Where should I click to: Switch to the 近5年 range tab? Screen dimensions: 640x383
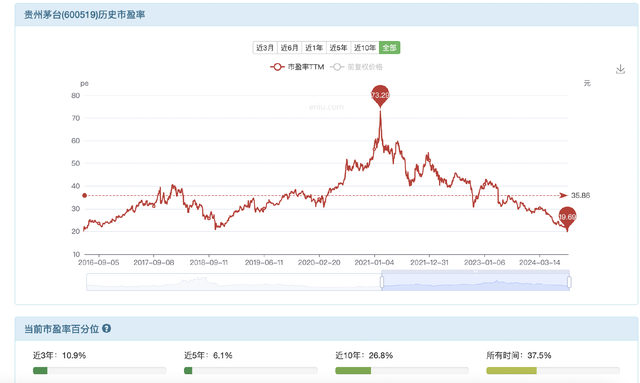(x=338, y=48)
